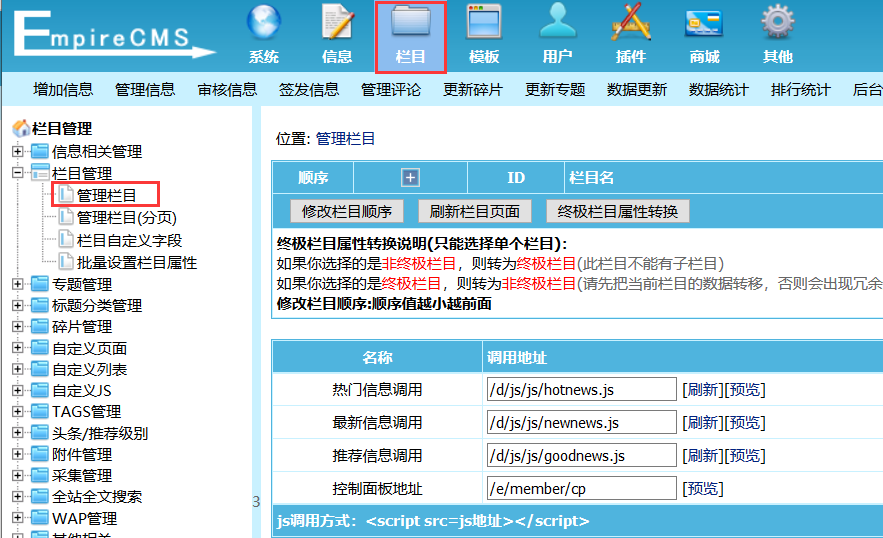Viewport: 883px width, 538px height.
Task: Open the 更新碎片 menu item
Action: point(472,90)
